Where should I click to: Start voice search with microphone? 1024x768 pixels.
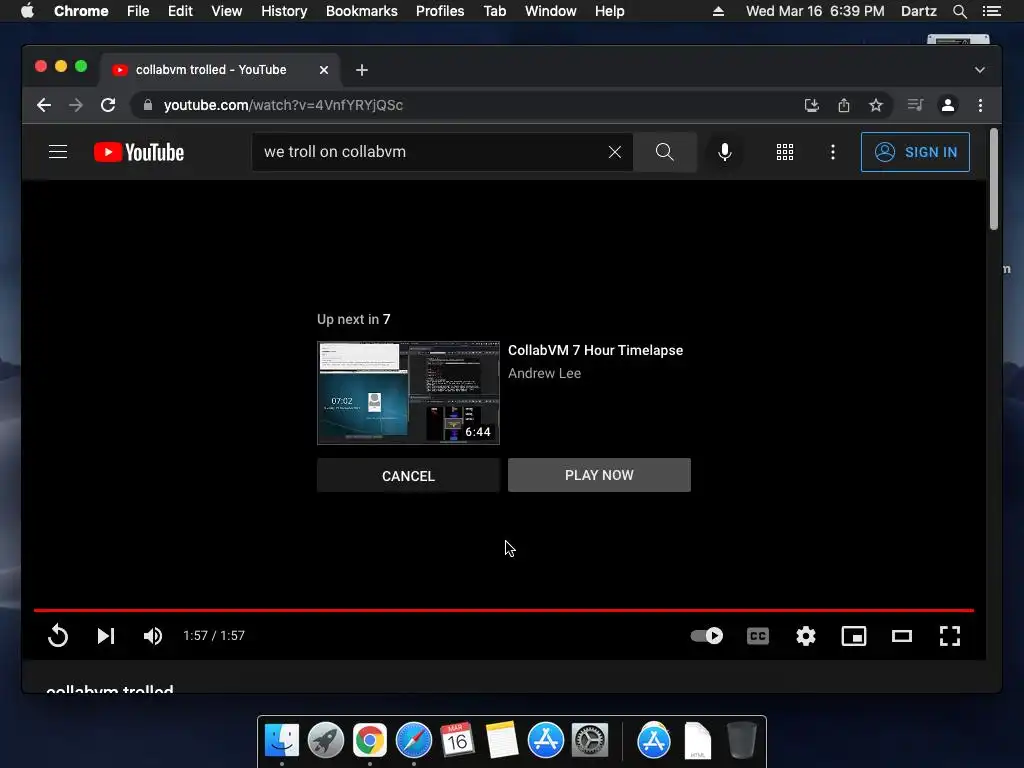(724, 152)
